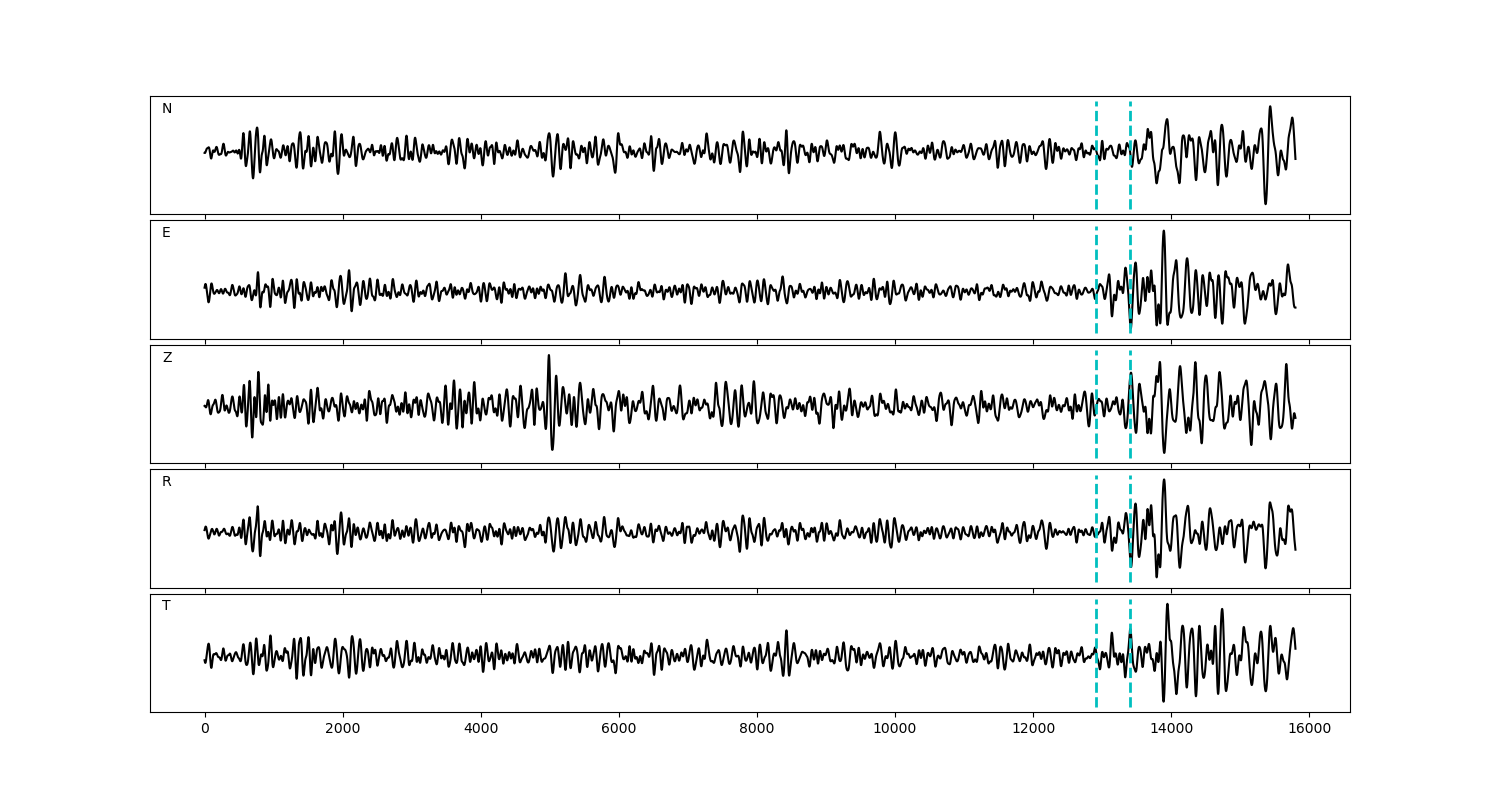Screen dimensions: 1500x800
Task: Click the 2000 x-axis tick label
Action: (x=343, y=729)
